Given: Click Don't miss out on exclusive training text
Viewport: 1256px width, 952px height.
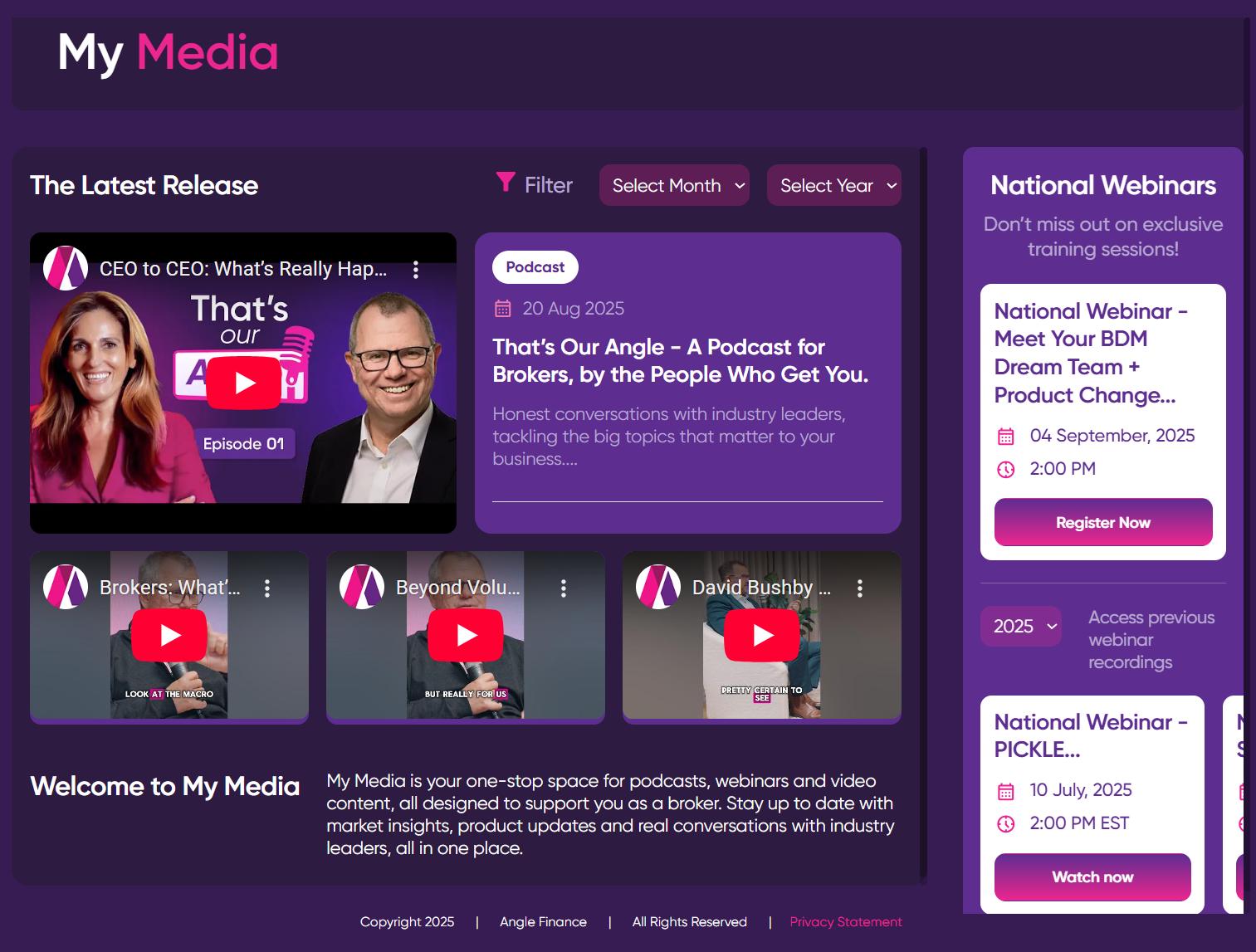Looking at the screenshot, I should (1103, 237).
